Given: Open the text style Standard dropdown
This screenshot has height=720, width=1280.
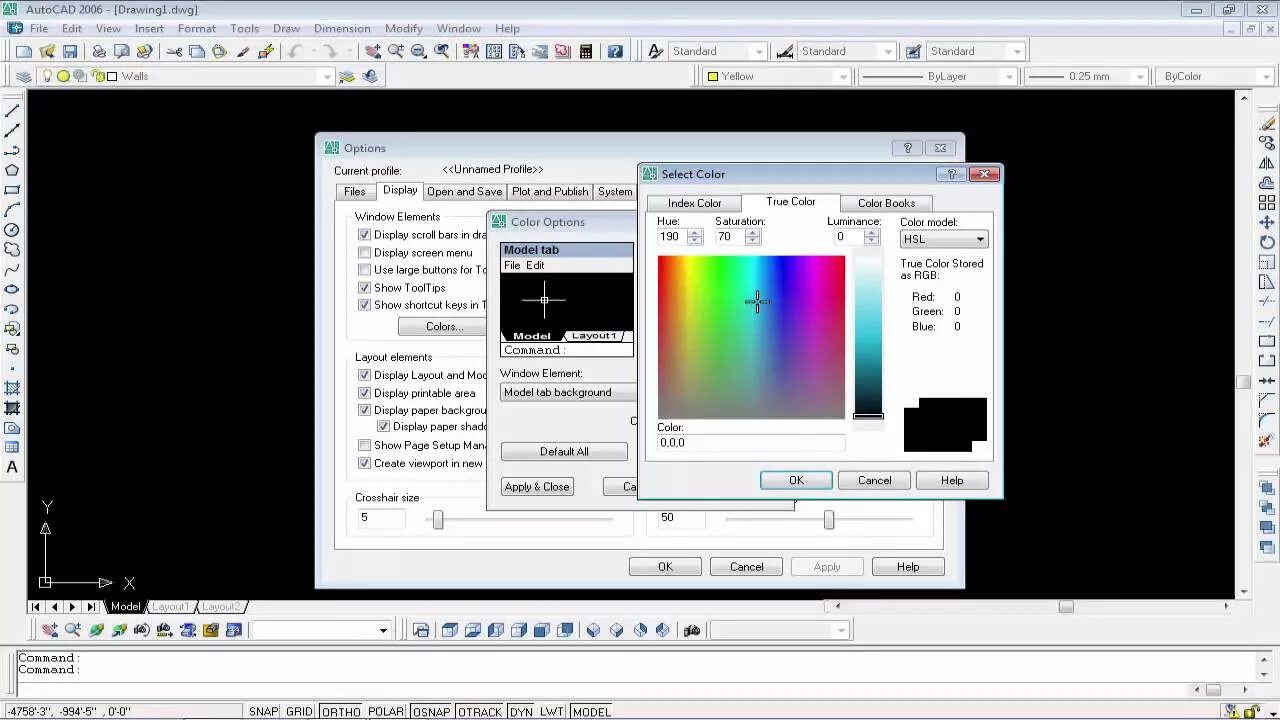Looking at the screenshot, I should [x=759, y=51].
